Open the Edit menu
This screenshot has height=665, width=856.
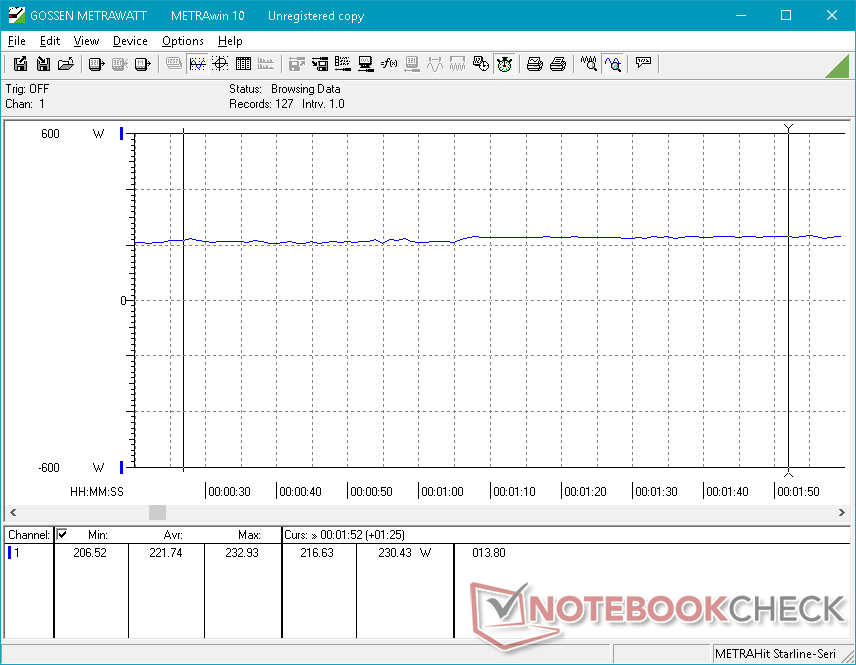50,41
